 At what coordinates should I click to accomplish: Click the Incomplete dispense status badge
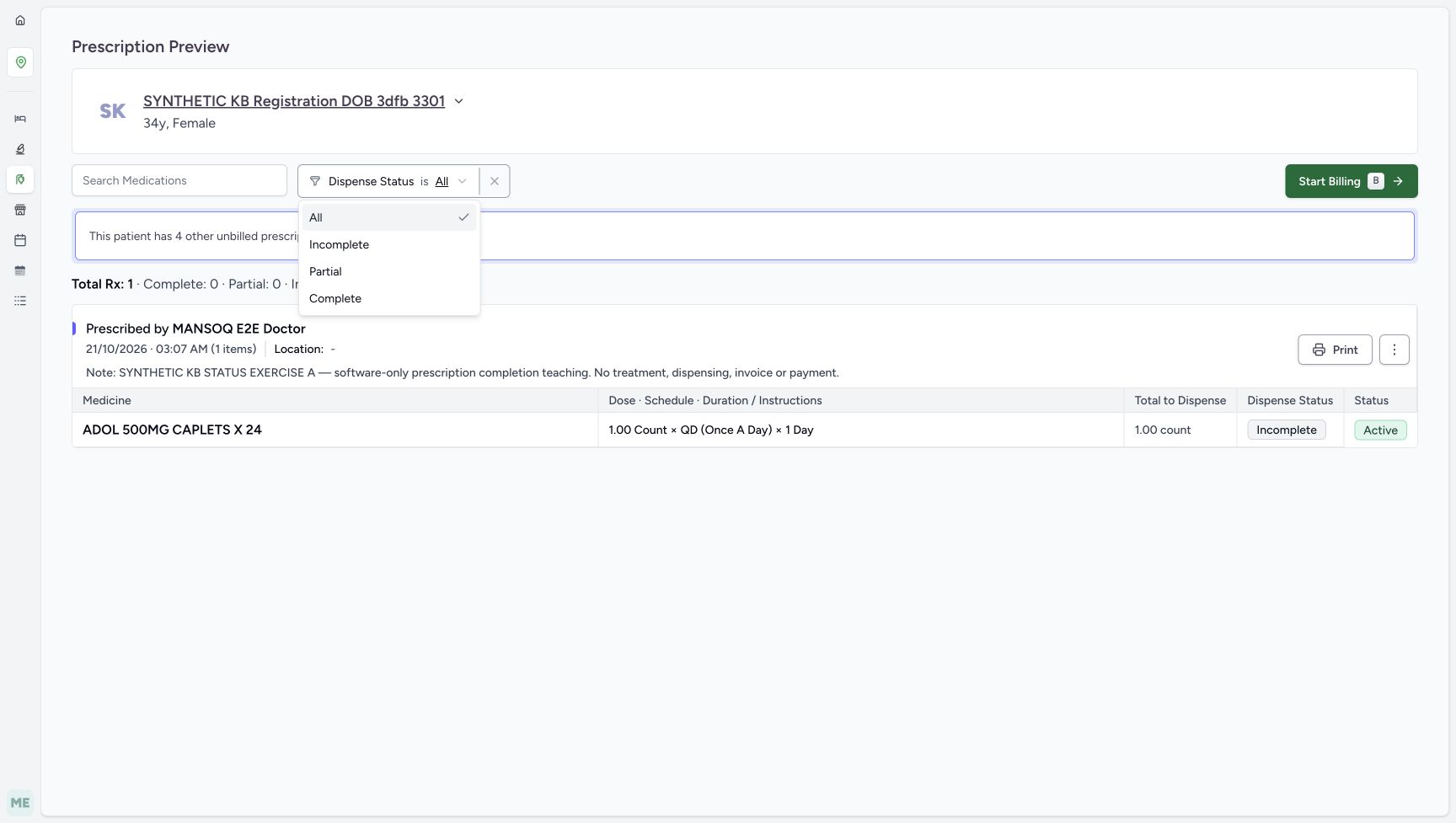[1287, 430]
